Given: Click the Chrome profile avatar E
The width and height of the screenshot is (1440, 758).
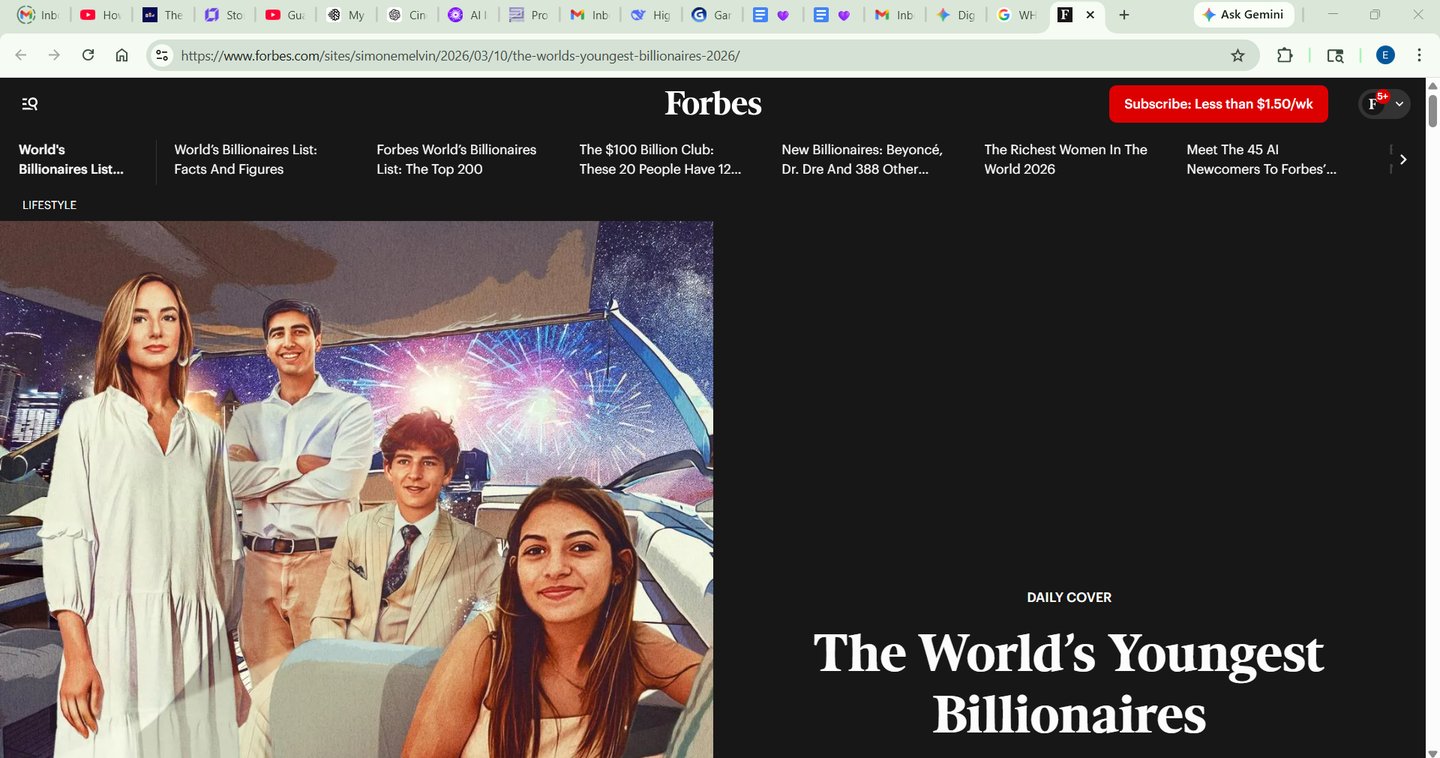Looking at the screenshot, I should pyautogui.click(x=1385, y=56).
